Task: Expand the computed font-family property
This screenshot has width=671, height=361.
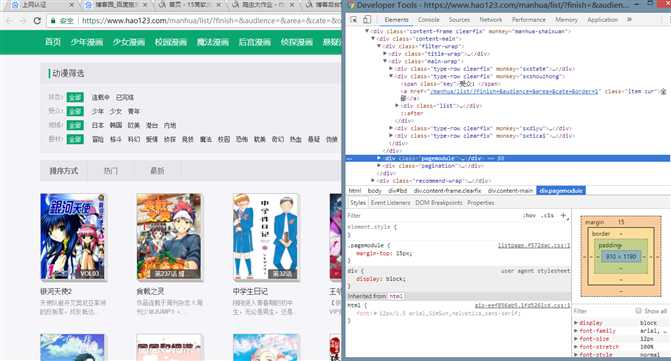Action: pos(576,331)
